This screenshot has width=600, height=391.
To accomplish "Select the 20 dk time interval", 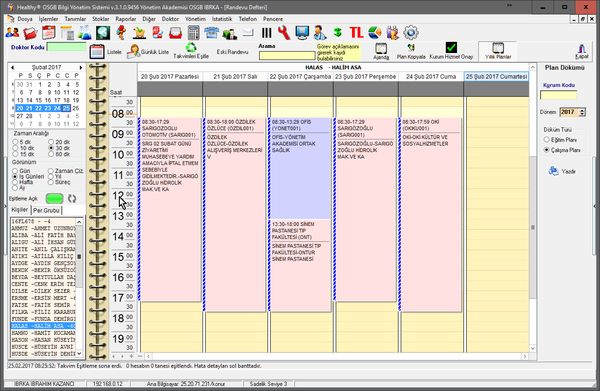I will tap(51, 142).
